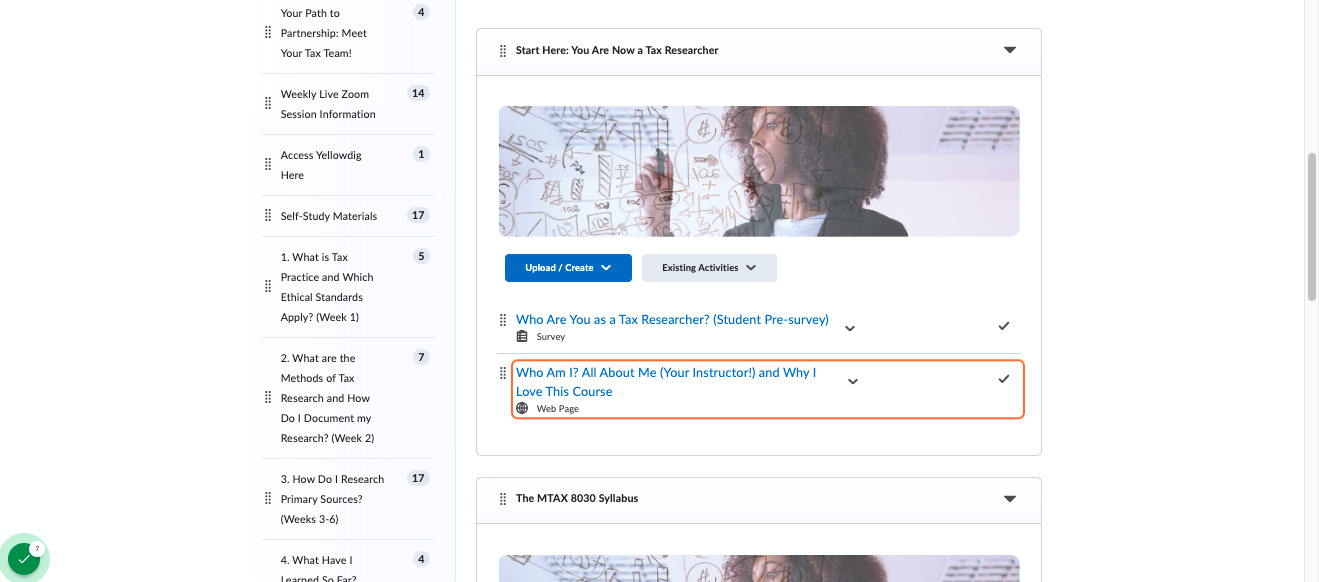Image resolution: width=1319 pixels, height=582 pixels.
Task: Click the 17 count badge for Self-Study Materials
Action: pos(418,215)
